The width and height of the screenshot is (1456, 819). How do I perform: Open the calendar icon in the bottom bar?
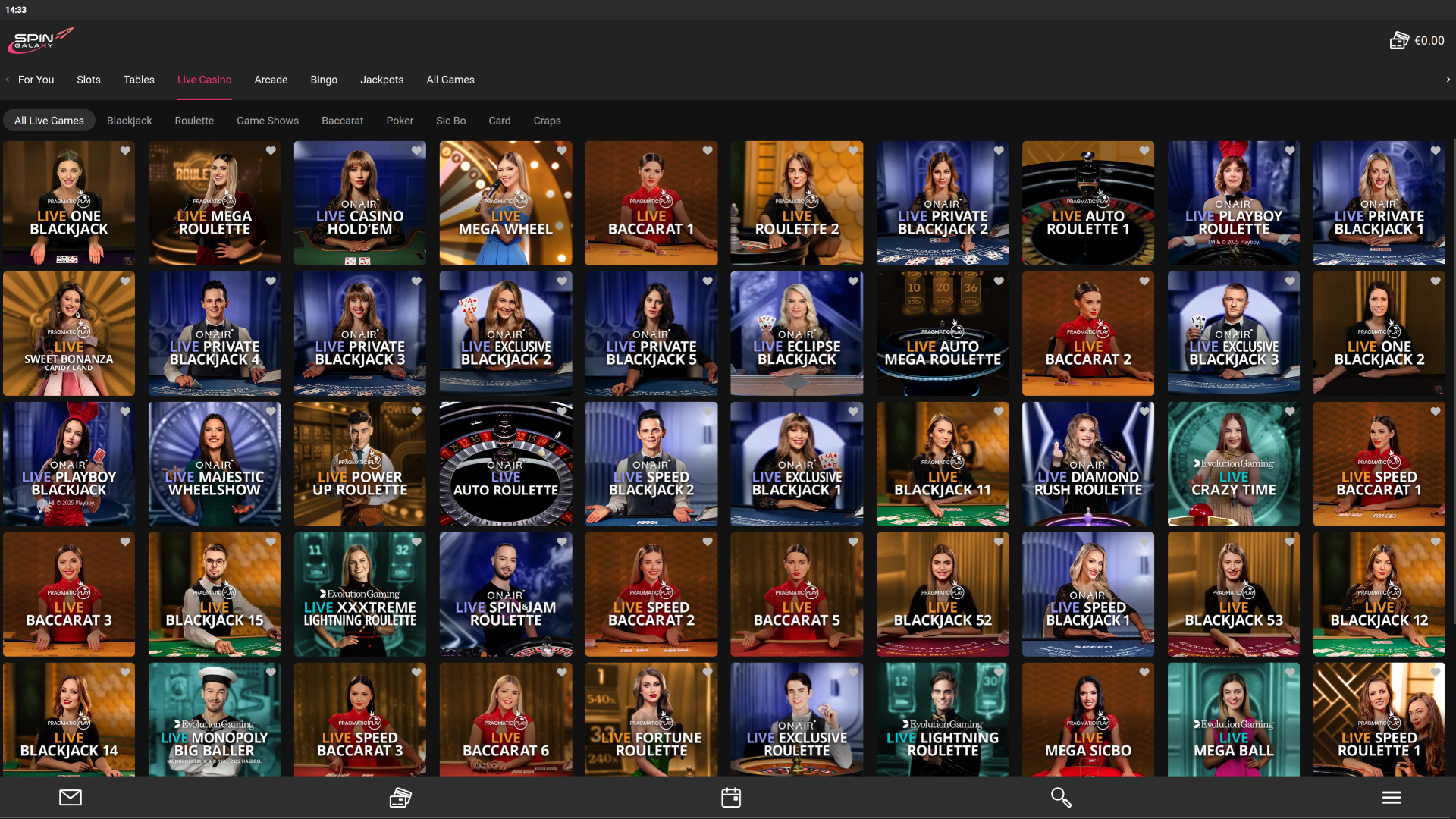(x=730, y=797)
